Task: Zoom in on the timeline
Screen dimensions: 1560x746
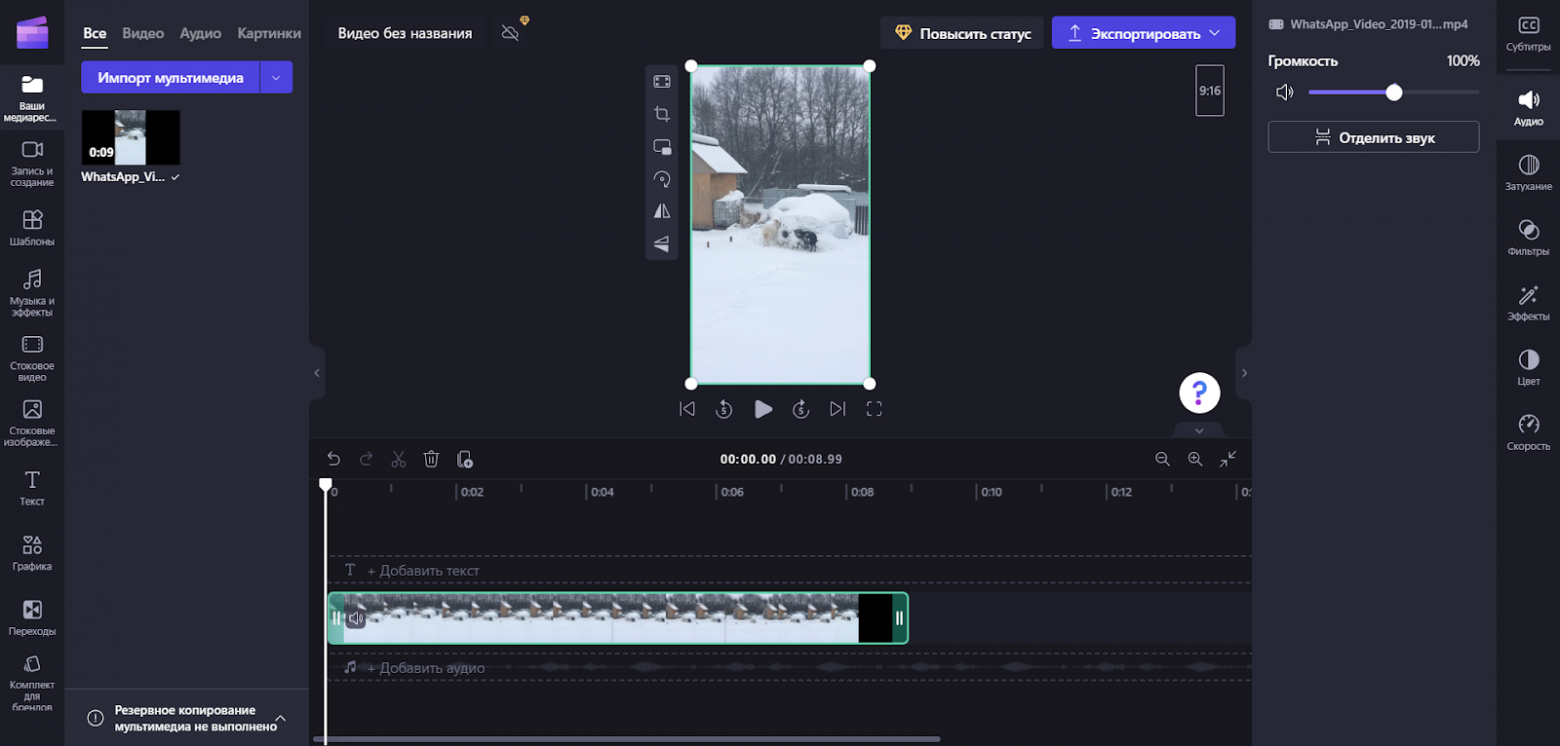Action: click(x=1195, y=459)
